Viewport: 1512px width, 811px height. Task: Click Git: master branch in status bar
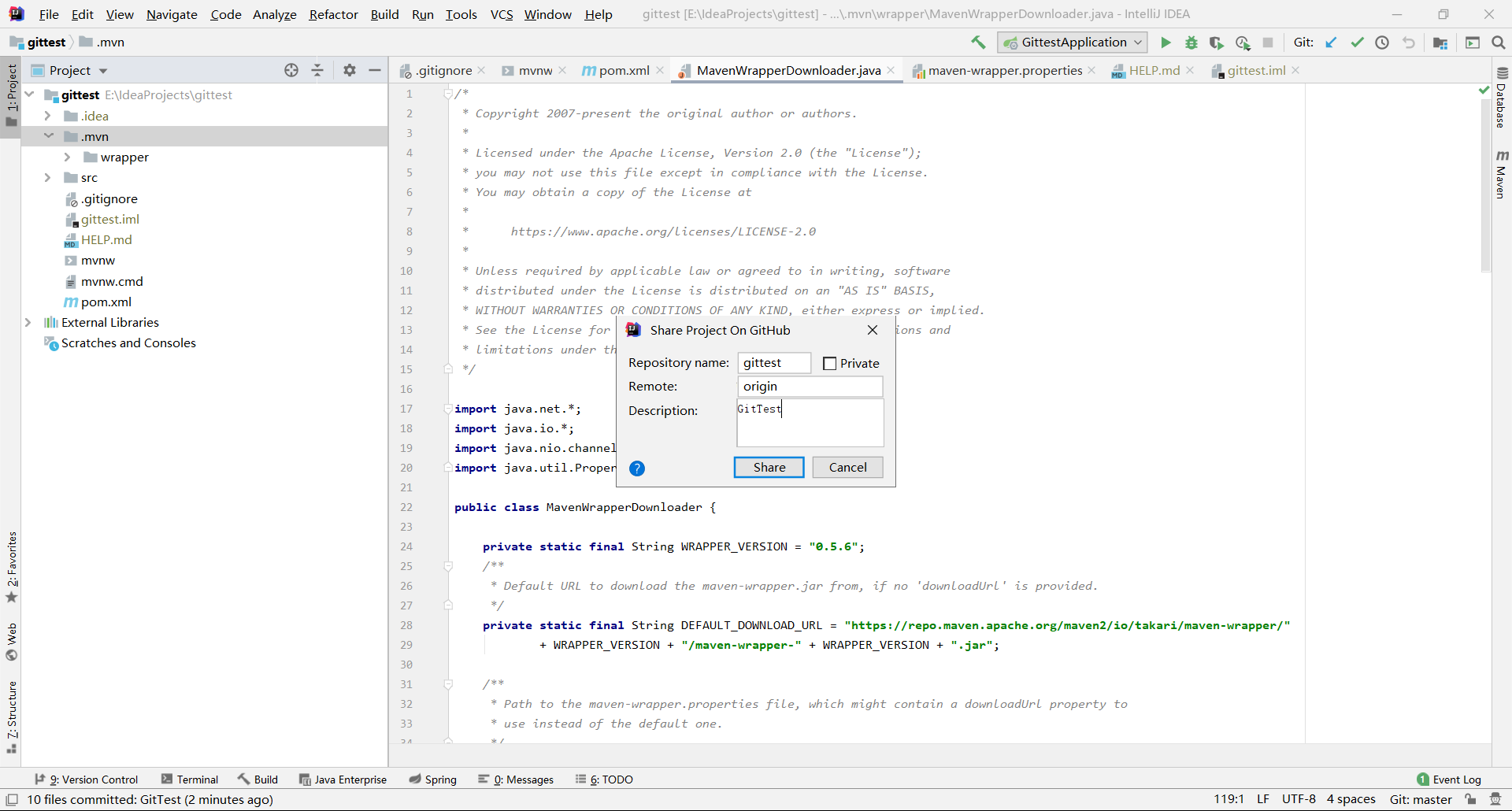pyautogui.click(x=1421, y=799)
